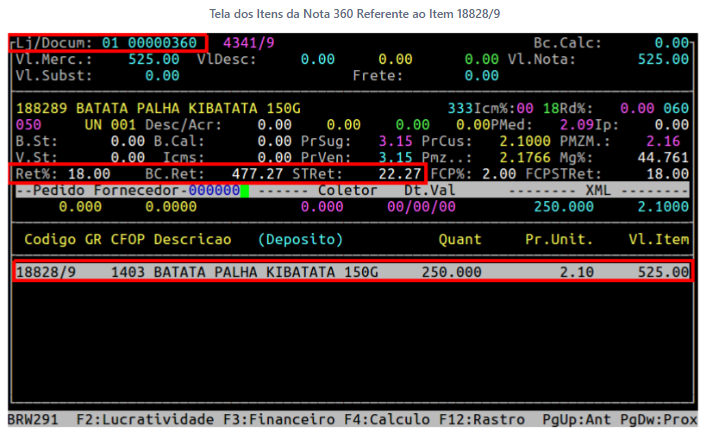Click the magenta 4341/9 code
Image resolution: width=705 pixels, height=432 pixels.
pos(249,43)
